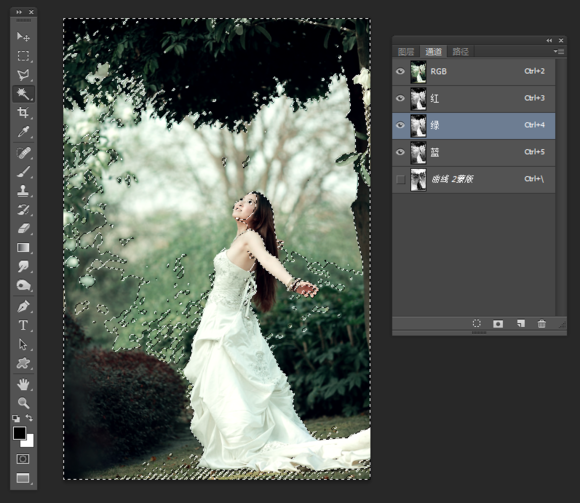Switch to the 路径 tab
The width and height of the screenshot is (580, 503).
click(461, 51)
